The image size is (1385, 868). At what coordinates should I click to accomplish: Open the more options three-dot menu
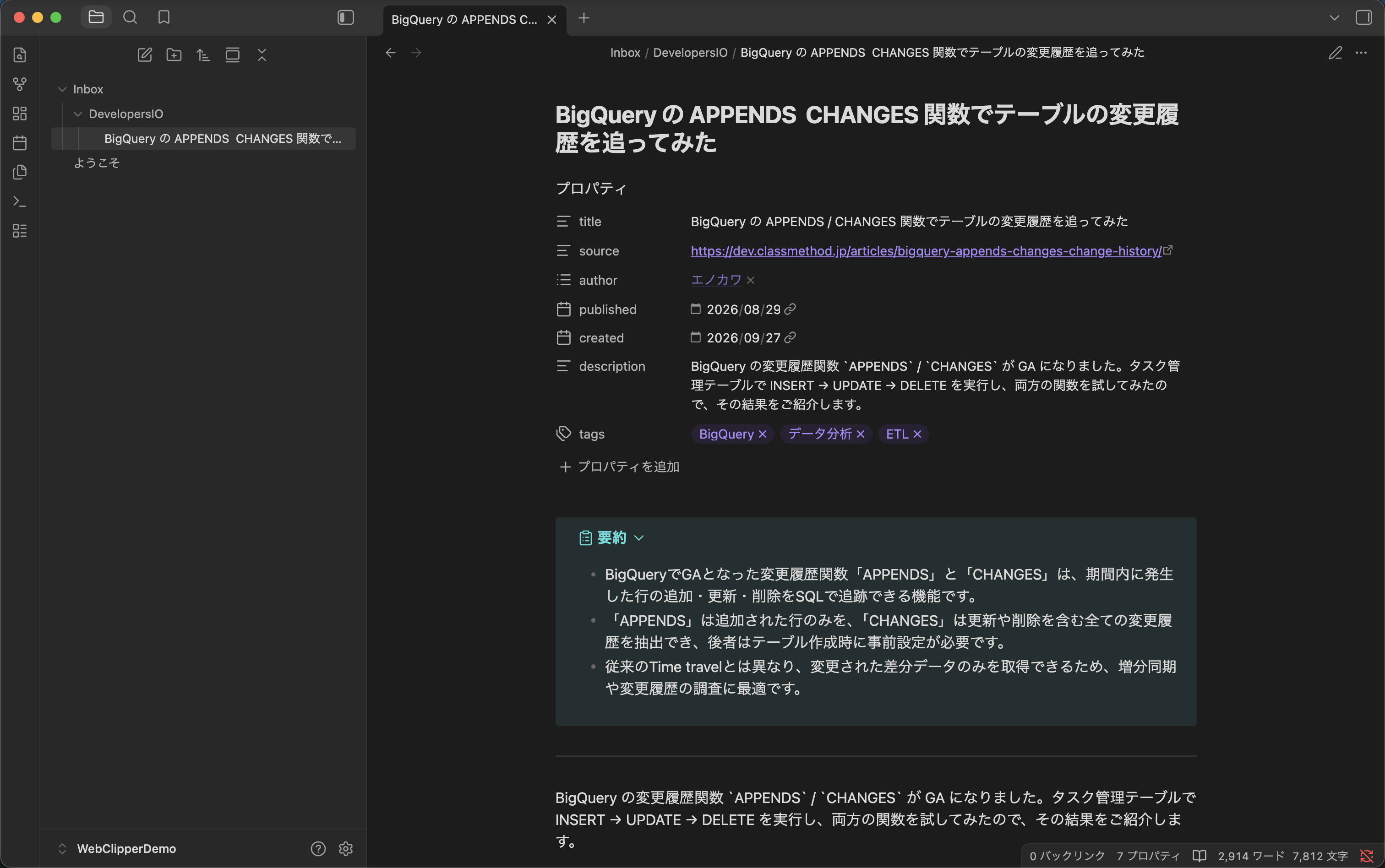tap(1362, 53)
